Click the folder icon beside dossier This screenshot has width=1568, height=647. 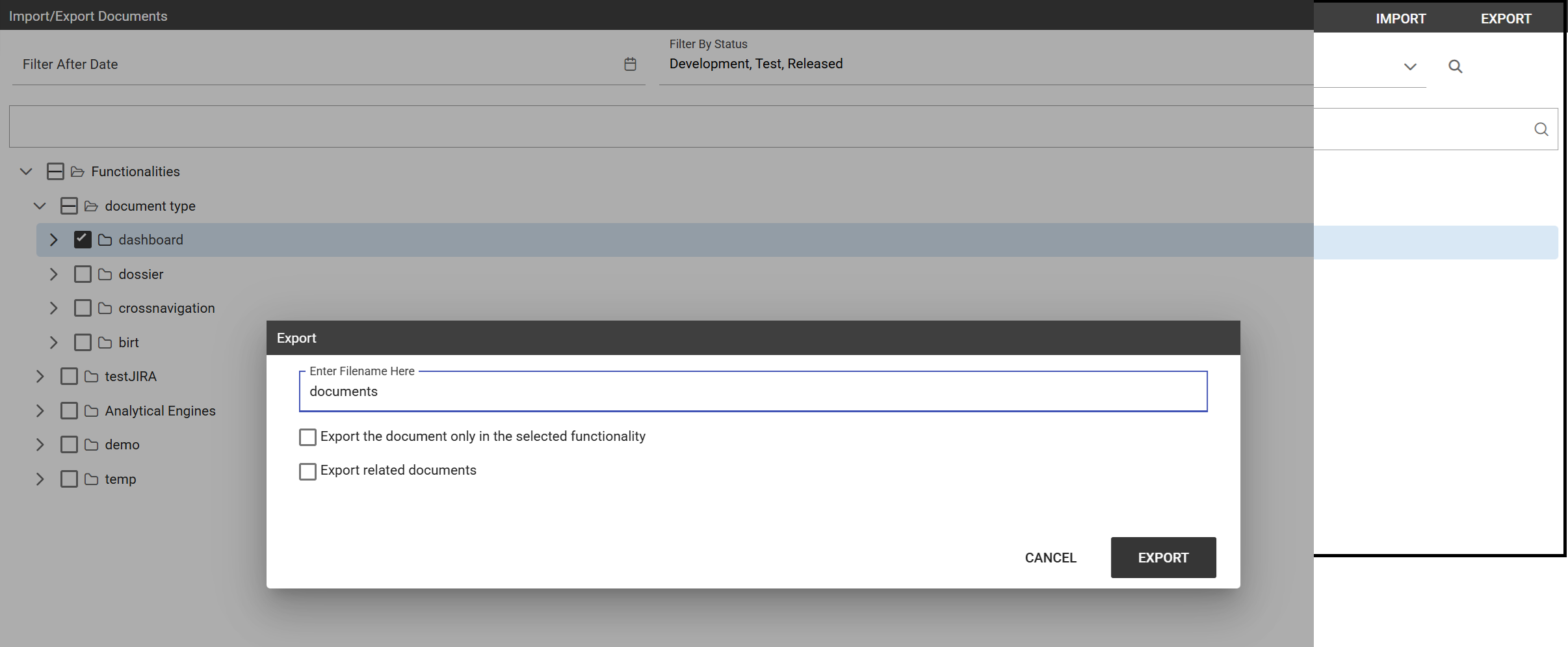[105, 274]
